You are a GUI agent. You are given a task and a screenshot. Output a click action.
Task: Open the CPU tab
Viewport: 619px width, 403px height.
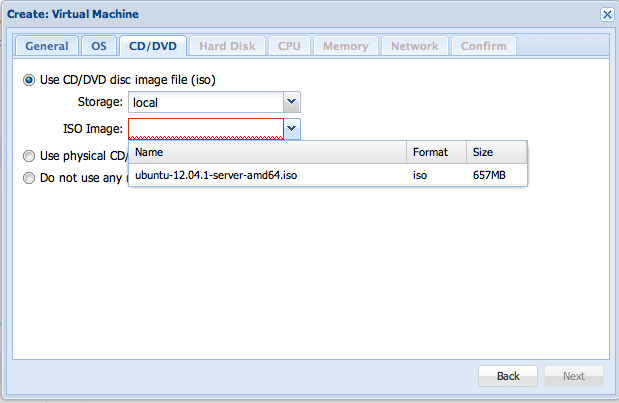[289, 46]
